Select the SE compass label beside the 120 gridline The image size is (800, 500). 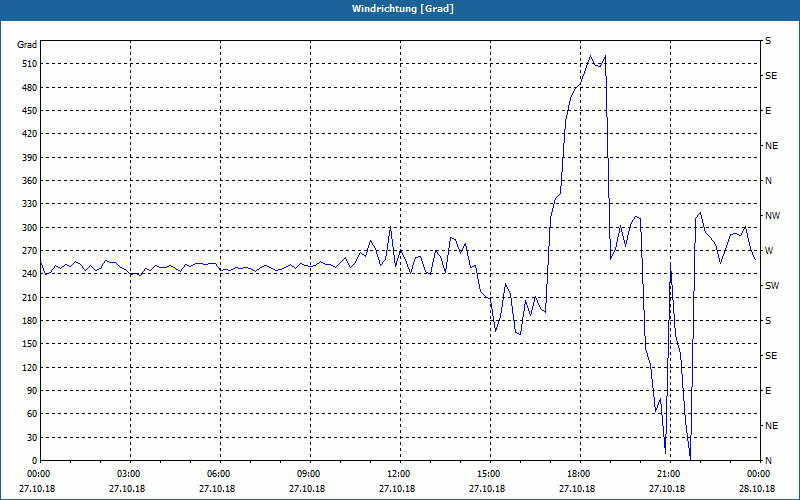771,356
